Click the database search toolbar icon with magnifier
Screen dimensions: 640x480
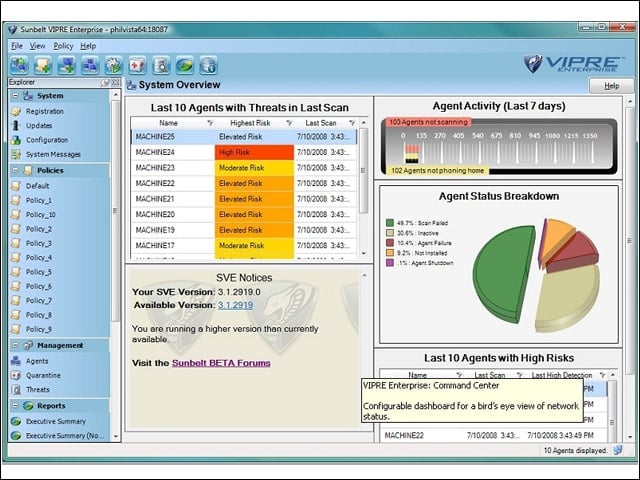[x=161, y=65]
